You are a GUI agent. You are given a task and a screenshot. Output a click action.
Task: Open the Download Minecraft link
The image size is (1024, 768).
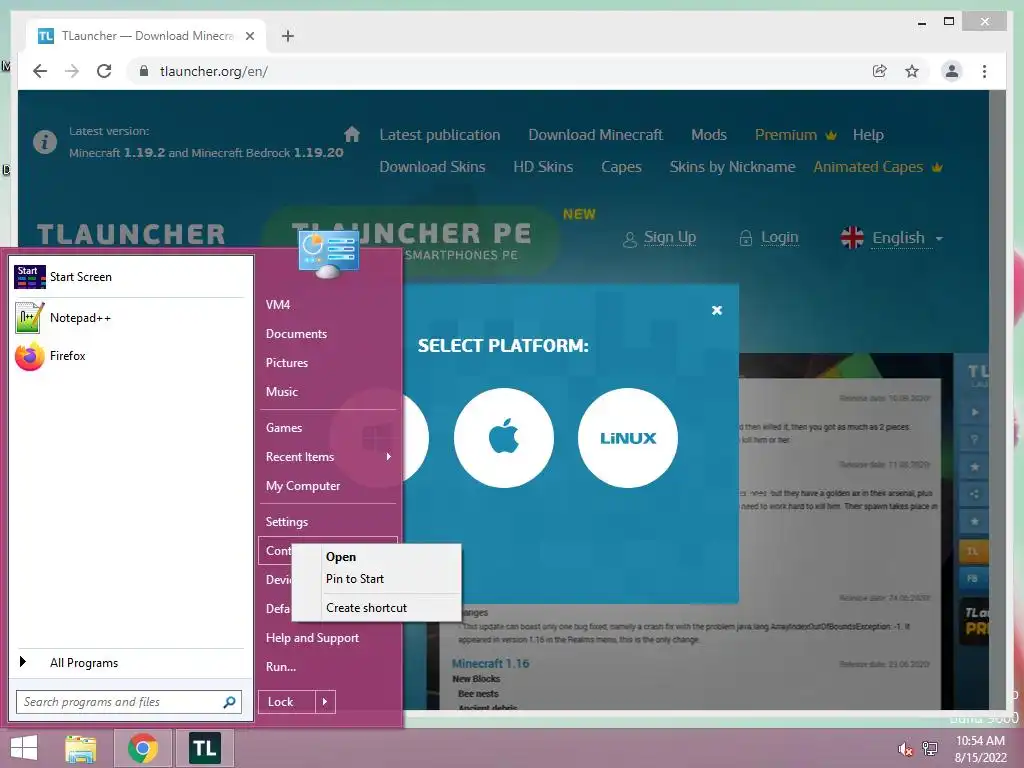(595, 135)
